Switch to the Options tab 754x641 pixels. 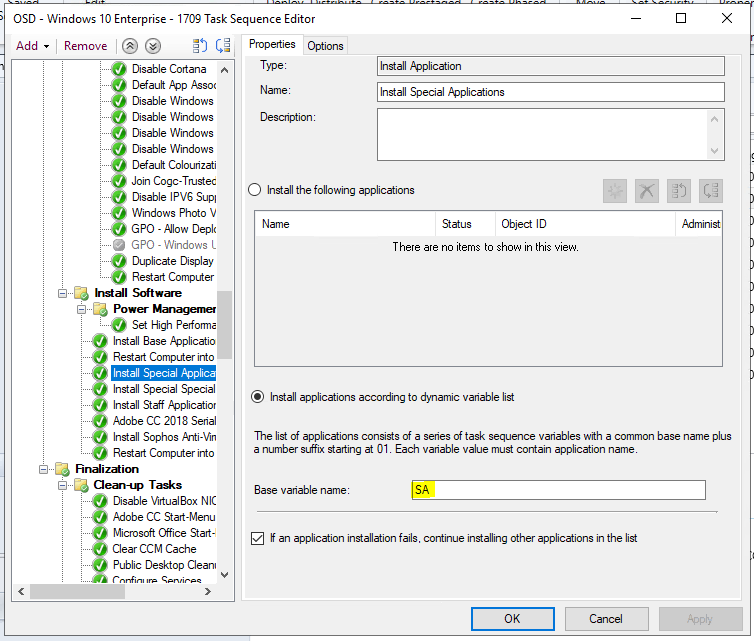pos(325,46)
